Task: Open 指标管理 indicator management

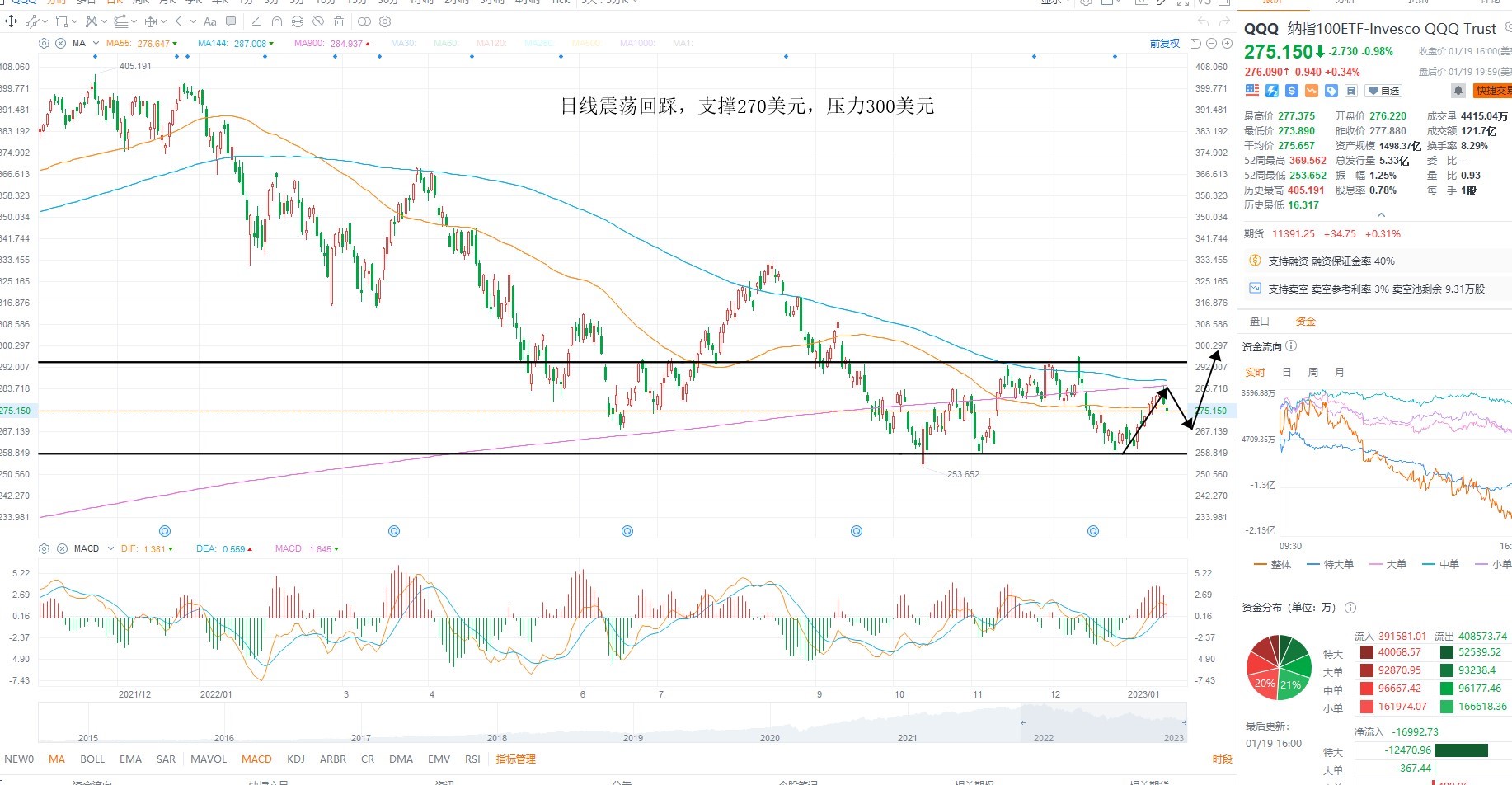Action: (516, 759)
